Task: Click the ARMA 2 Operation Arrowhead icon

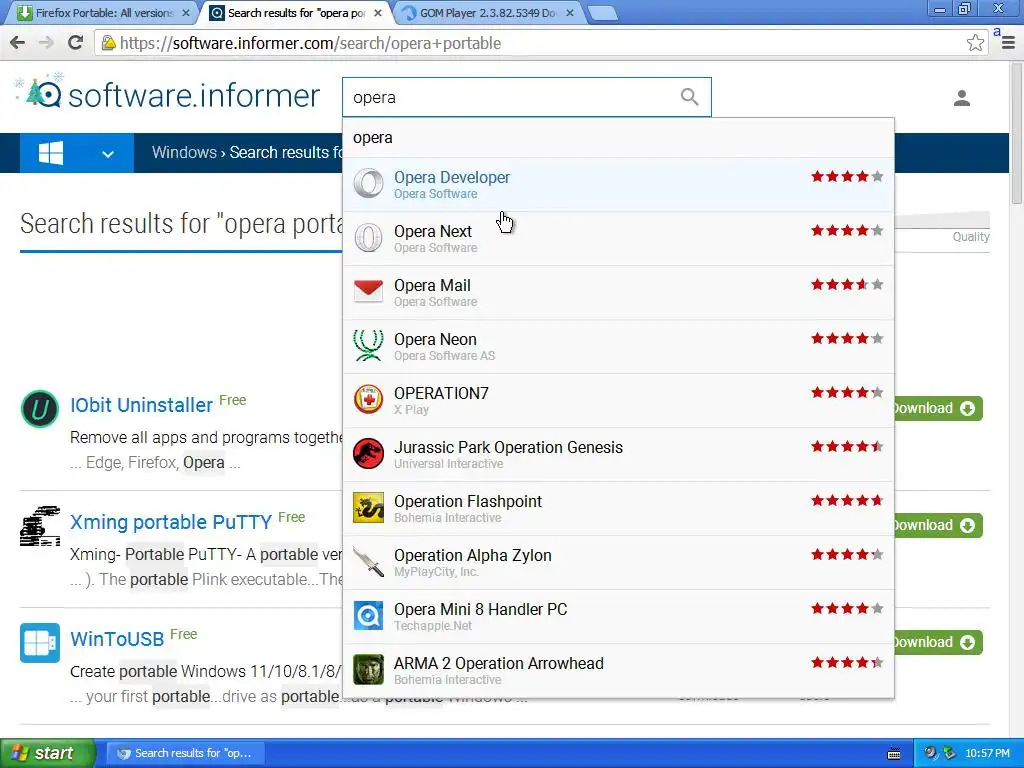Action: 368,669
